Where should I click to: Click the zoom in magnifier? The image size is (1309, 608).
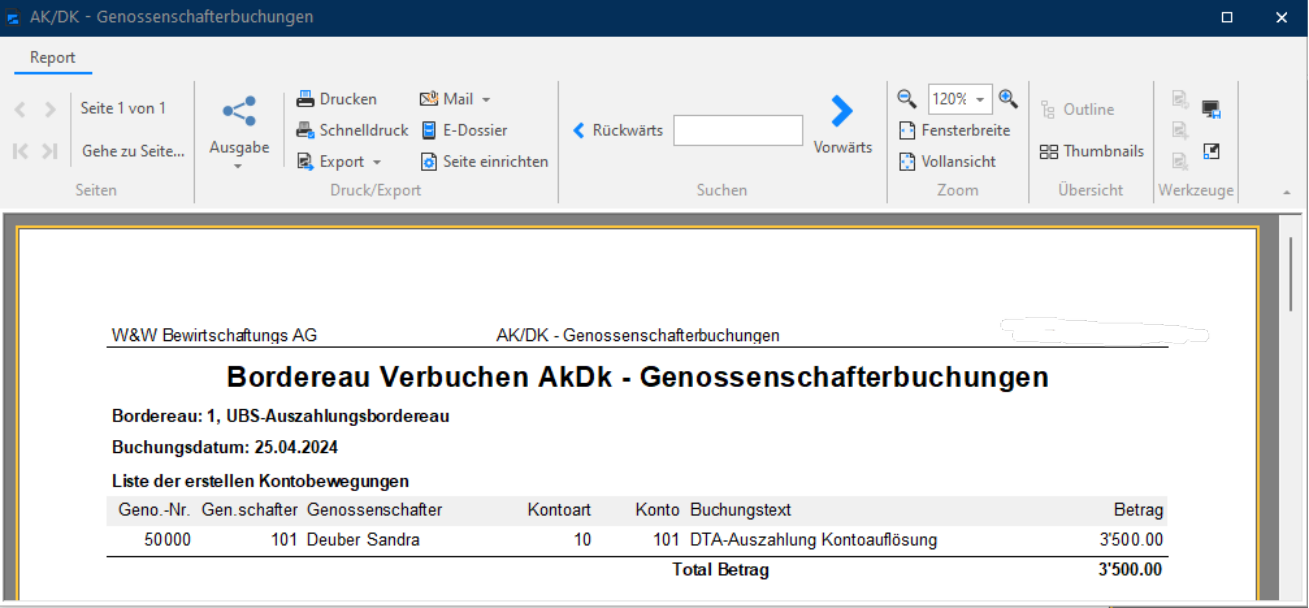[x=1008, y=98]
